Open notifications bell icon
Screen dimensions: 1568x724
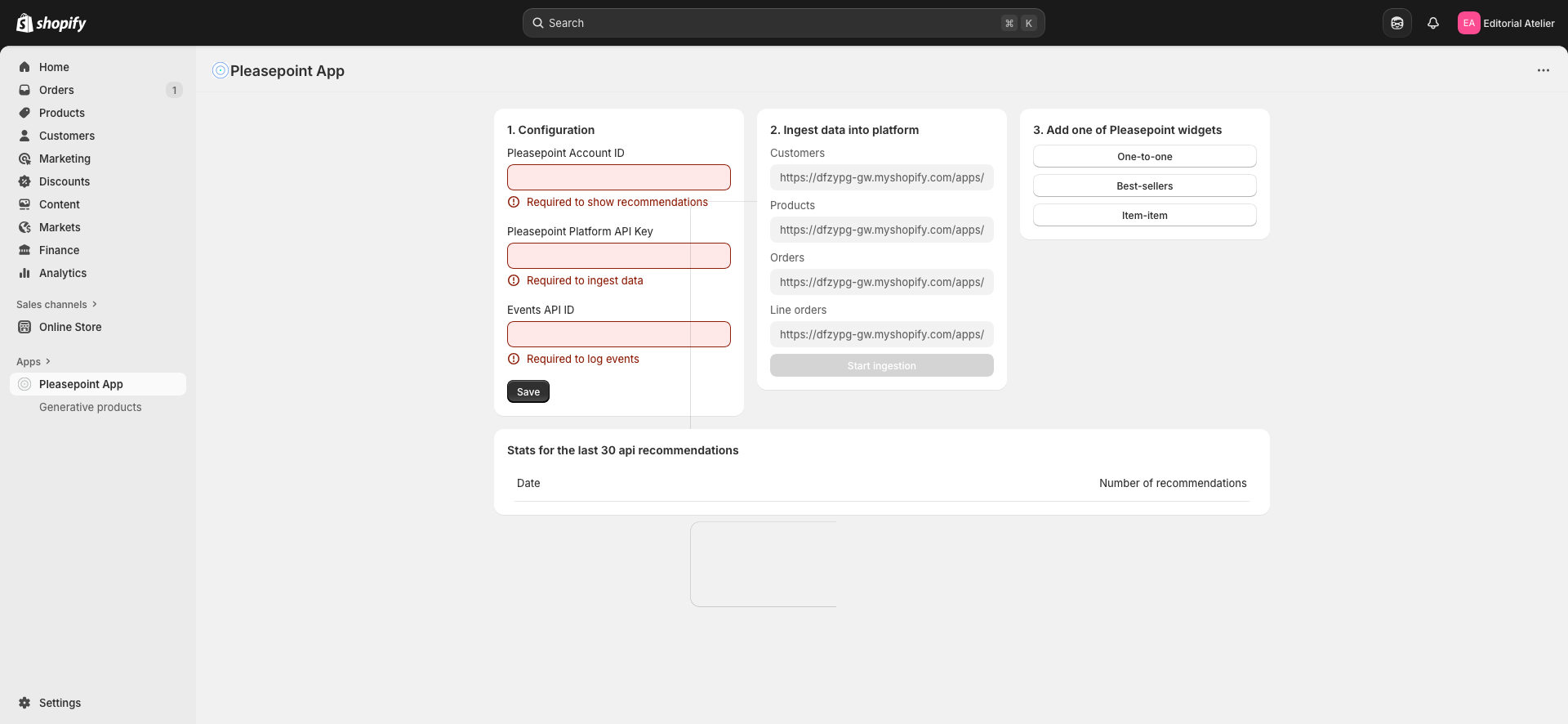(1432, 23)
